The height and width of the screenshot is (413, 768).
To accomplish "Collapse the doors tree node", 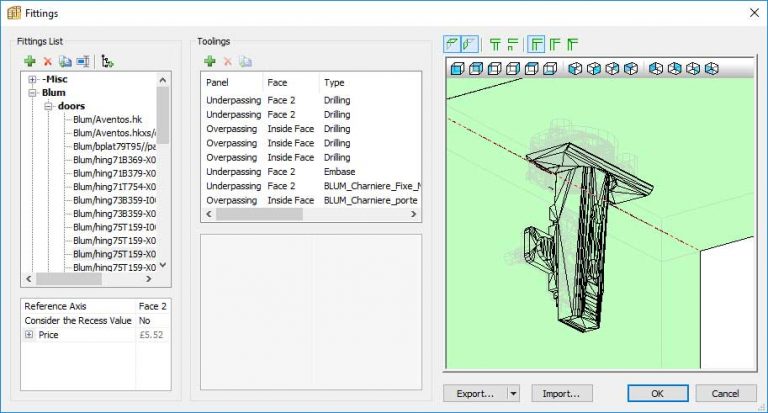I will 48,106.
